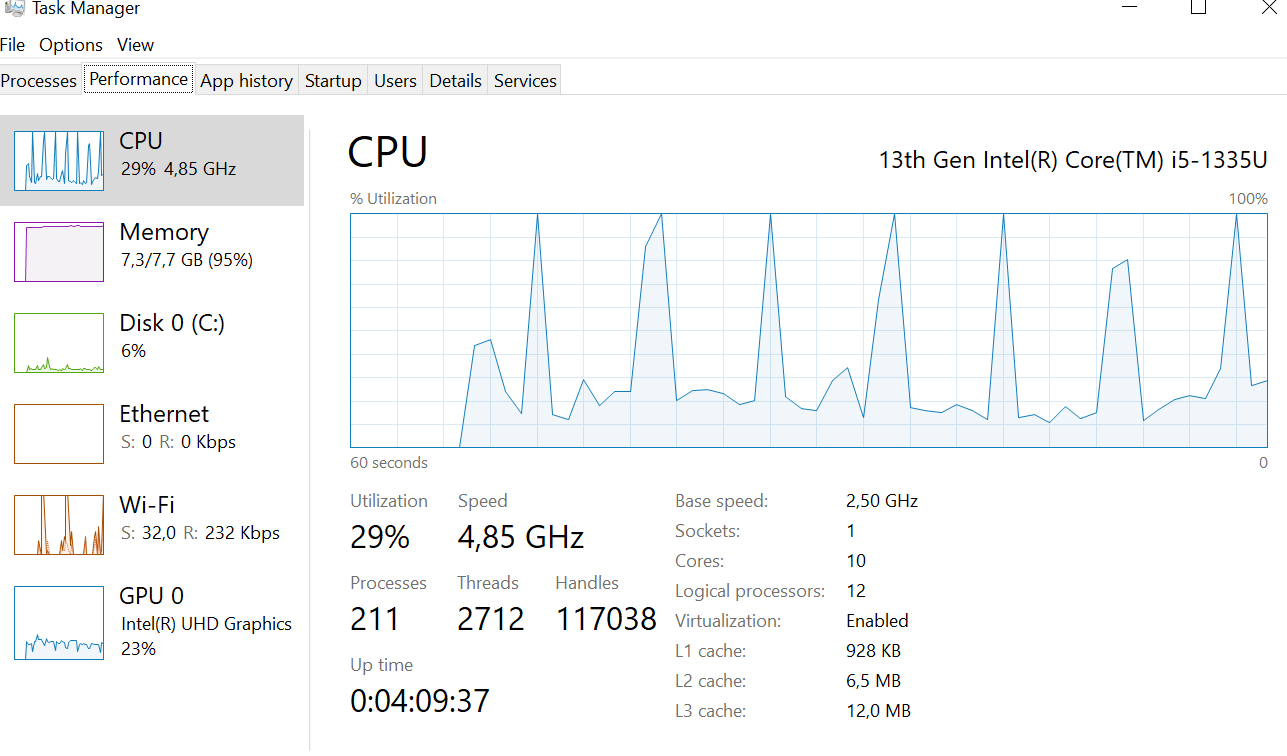Open the Users tab
The height and width of the screenshot is (756, 1287).
click(395, 81)
